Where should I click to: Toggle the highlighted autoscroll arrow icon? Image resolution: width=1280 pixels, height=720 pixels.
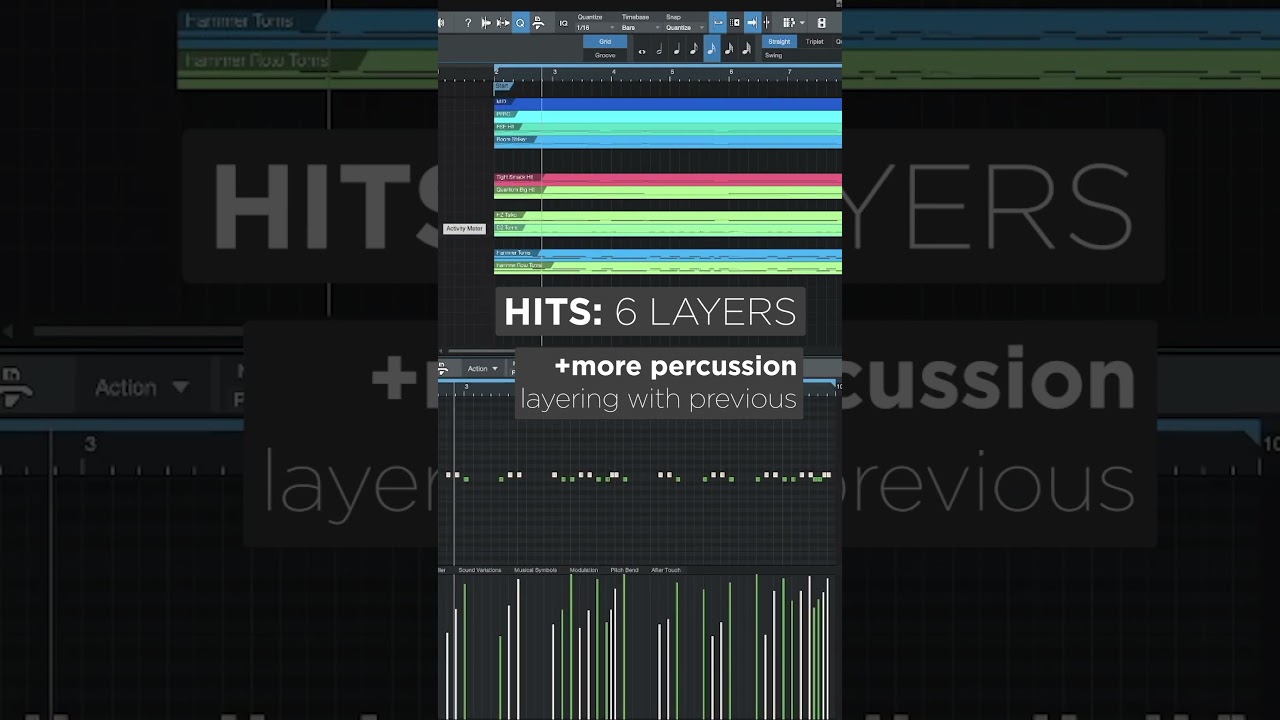tap(752, 23)
